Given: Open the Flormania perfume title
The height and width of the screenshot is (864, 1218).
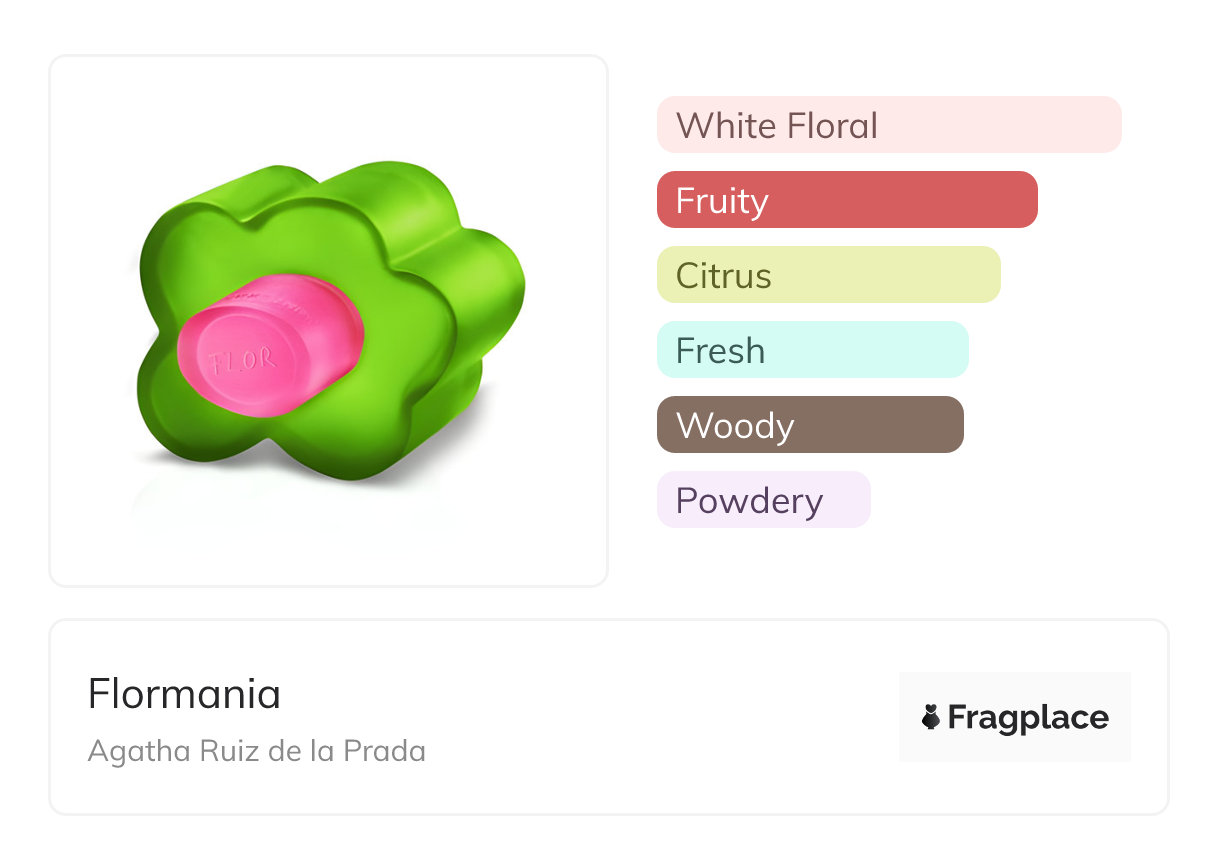Looking at the screenshot, I should pyautogui.click(x=184, y=694).
